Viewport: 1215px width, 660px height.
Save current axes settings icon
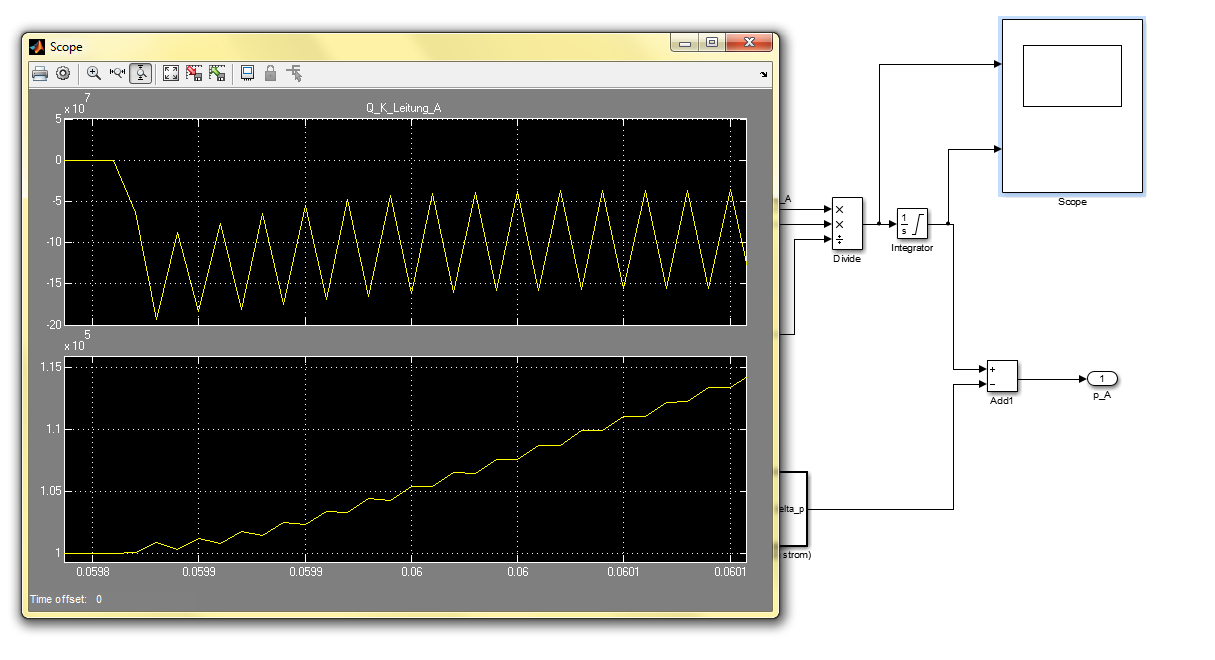(x=194, y=73)
